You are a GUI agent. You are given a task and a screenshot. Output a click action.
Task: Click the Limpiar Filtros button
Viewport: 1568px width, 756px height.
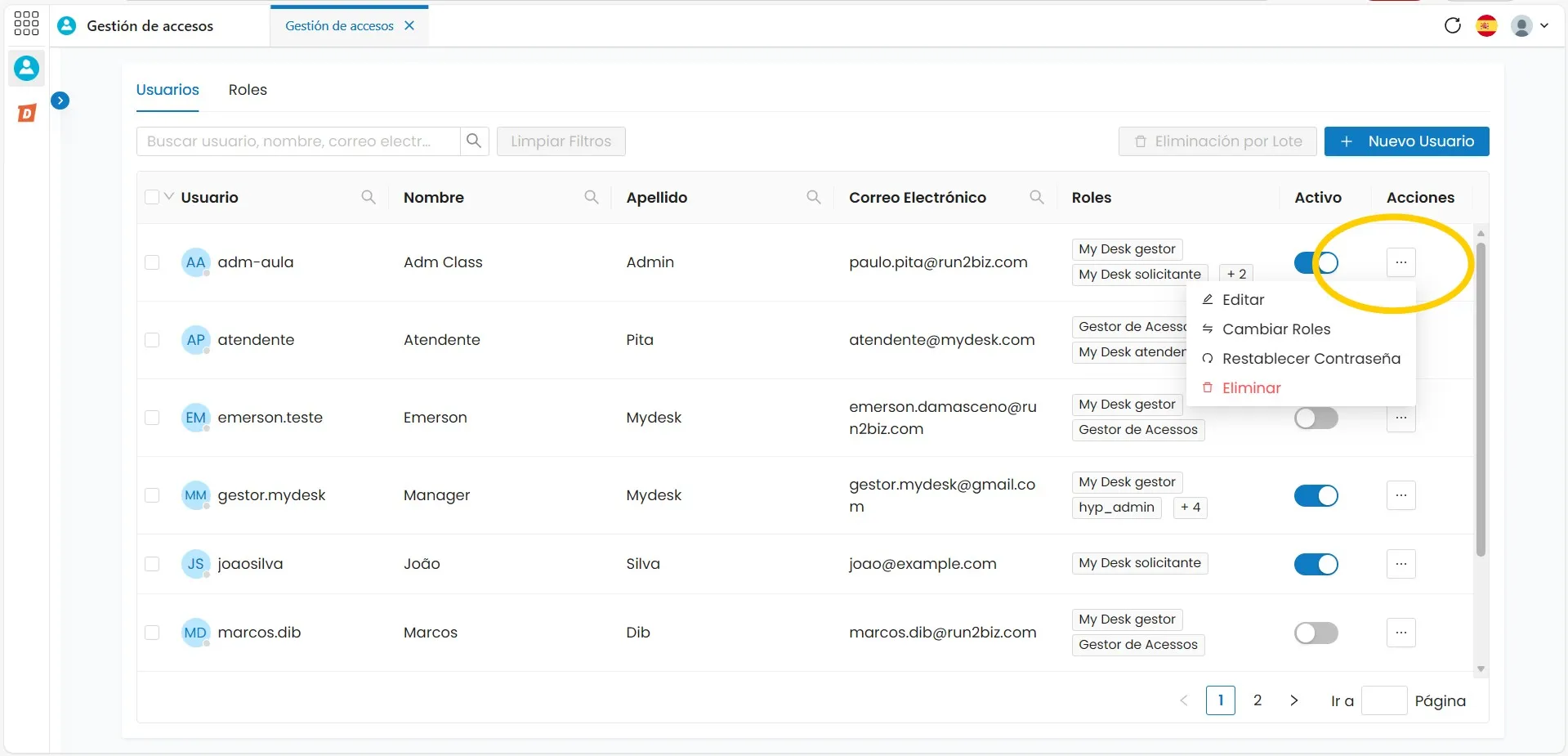click(x=561, y=141)
